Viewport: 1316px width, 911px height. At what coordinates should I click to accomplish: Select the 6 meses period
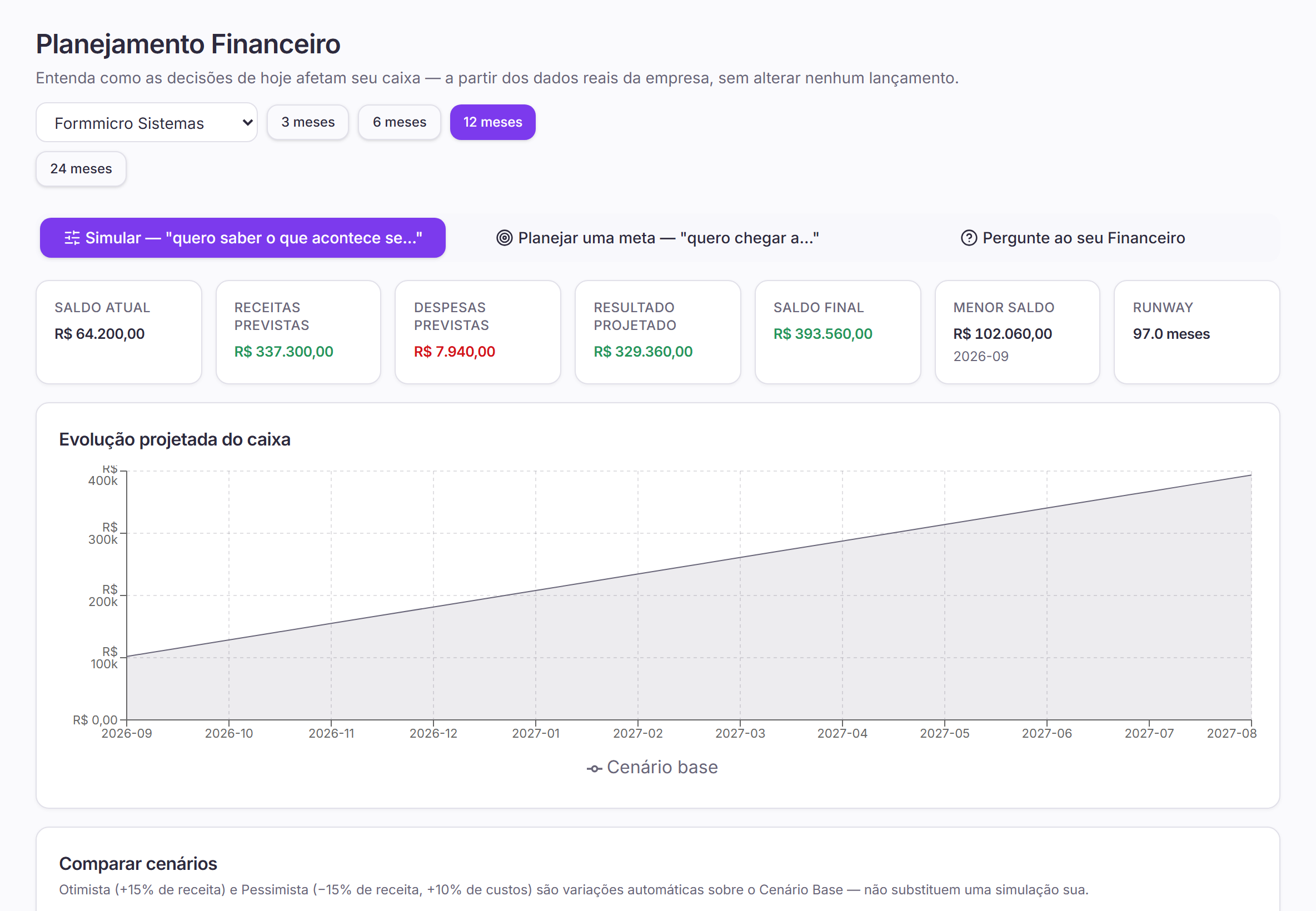click(399, 122)
